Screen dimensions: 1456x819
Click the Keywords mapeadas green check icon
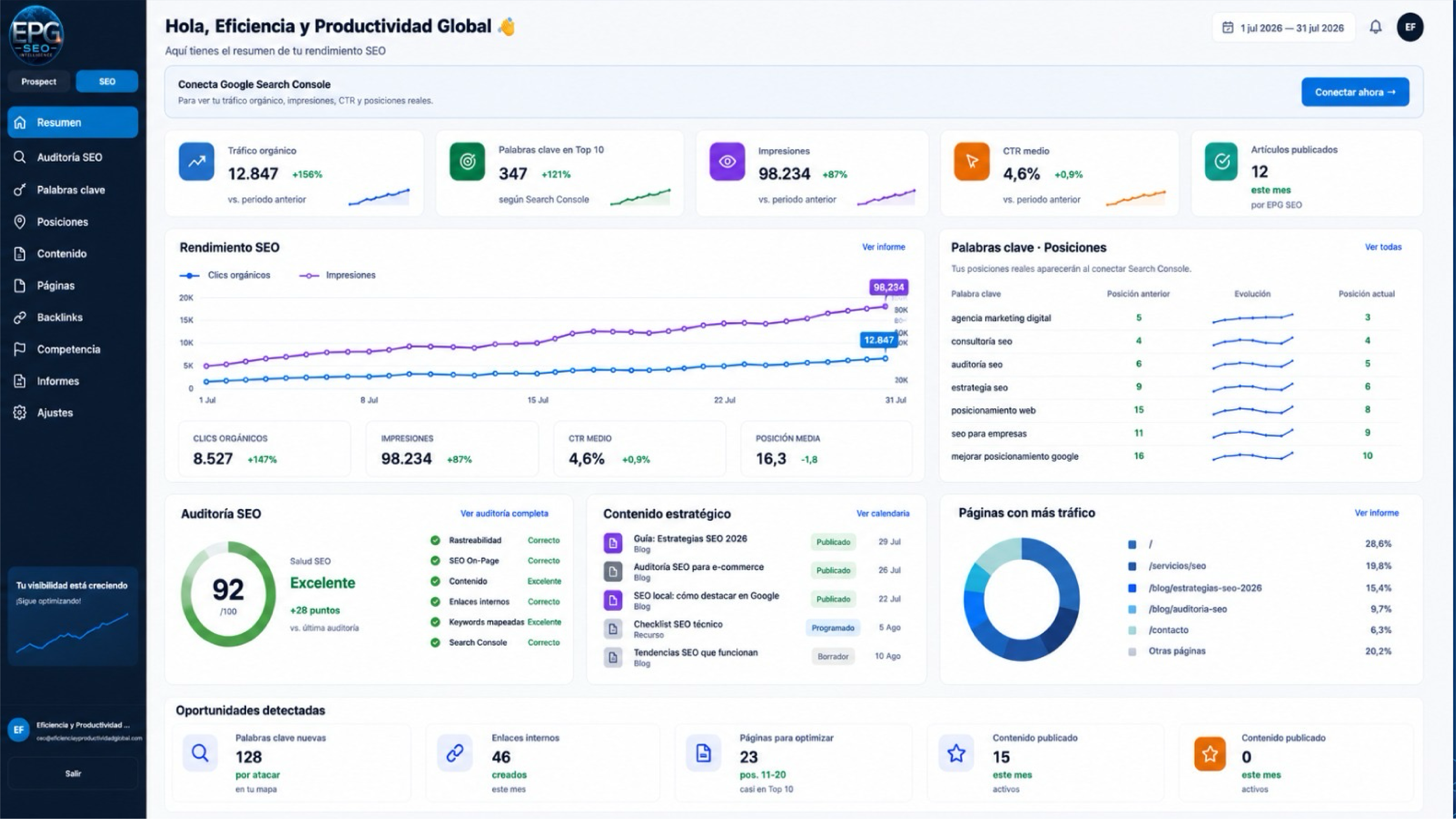click(x=435, y=622)
